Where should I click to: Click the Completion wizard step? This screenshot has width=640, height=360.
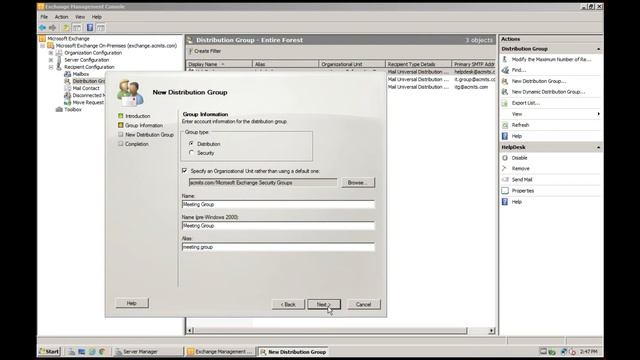(137, 144)
